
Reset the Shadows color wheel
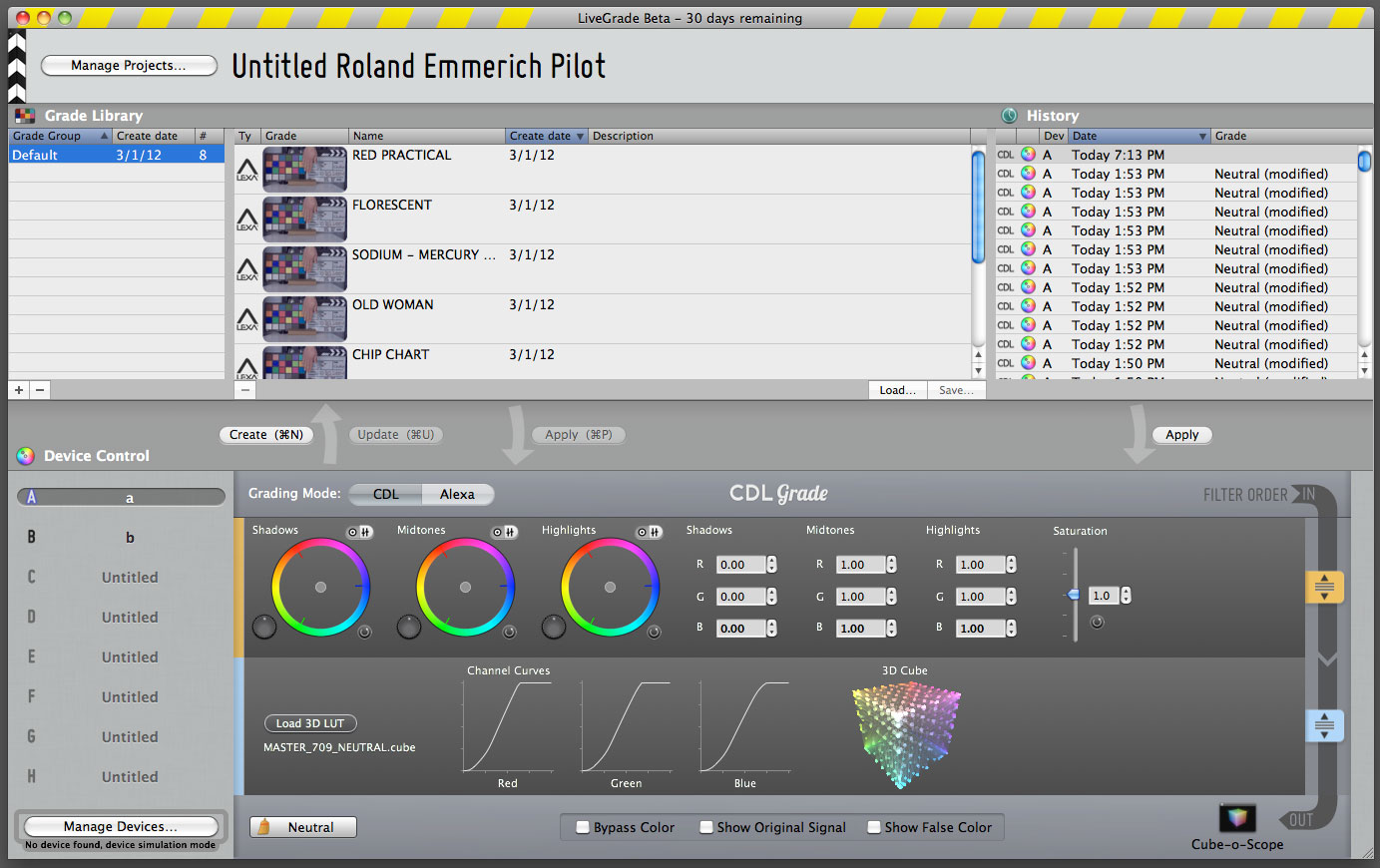[364, 633]
